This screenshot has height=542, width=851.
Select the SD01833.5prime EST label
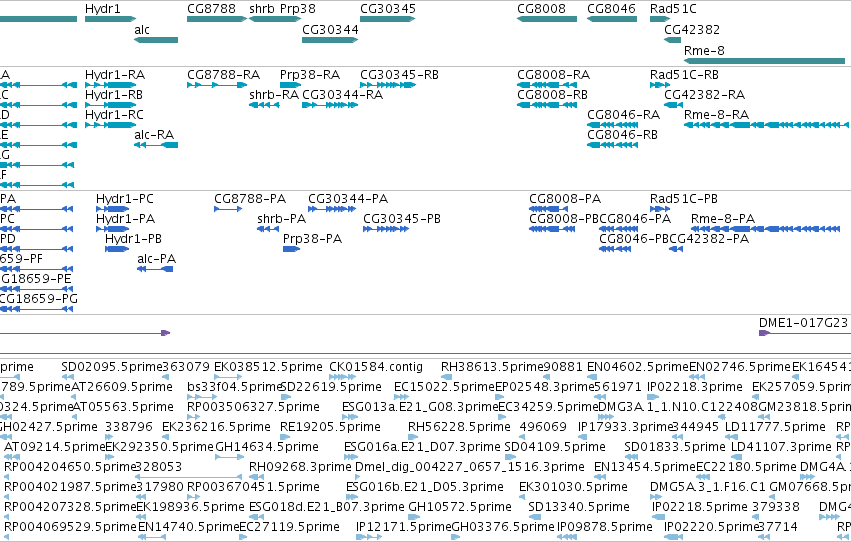point(675,447)
